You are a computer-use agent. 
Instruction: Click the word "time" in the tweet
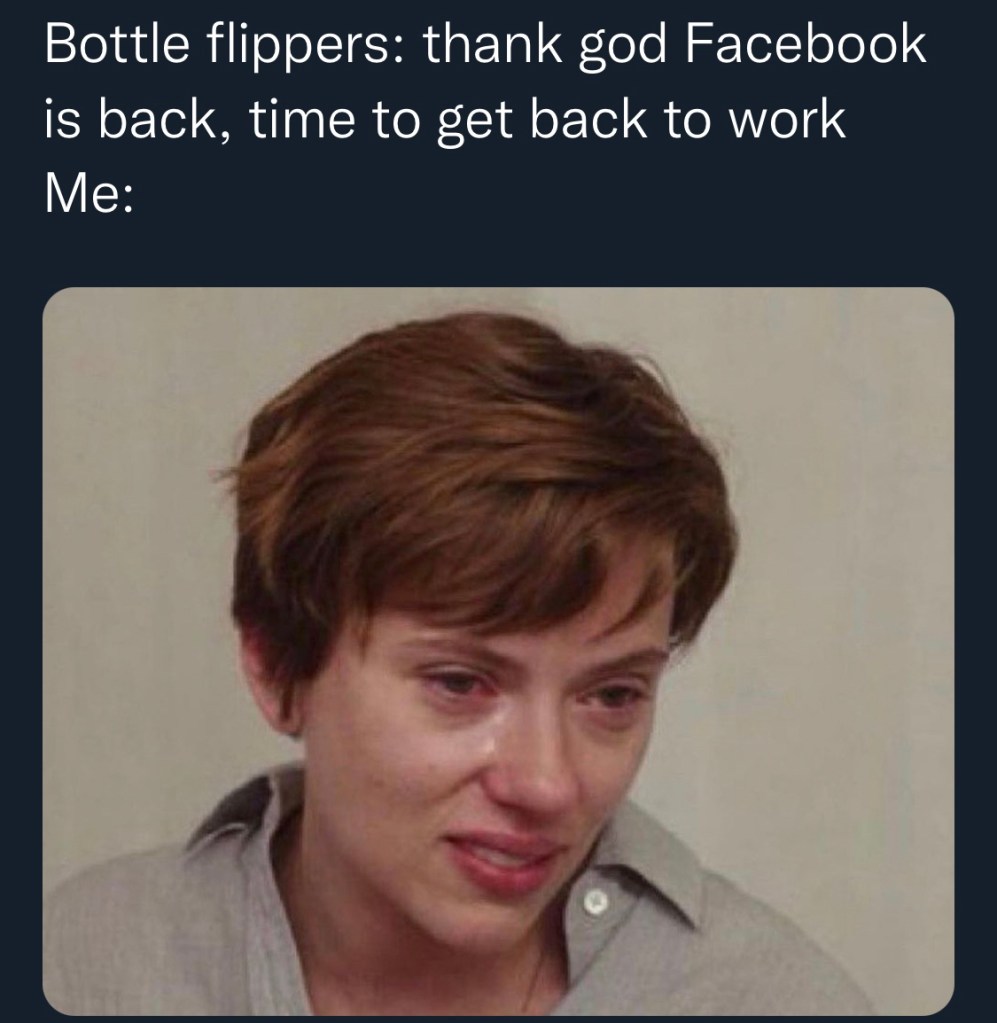pos(302,121)
